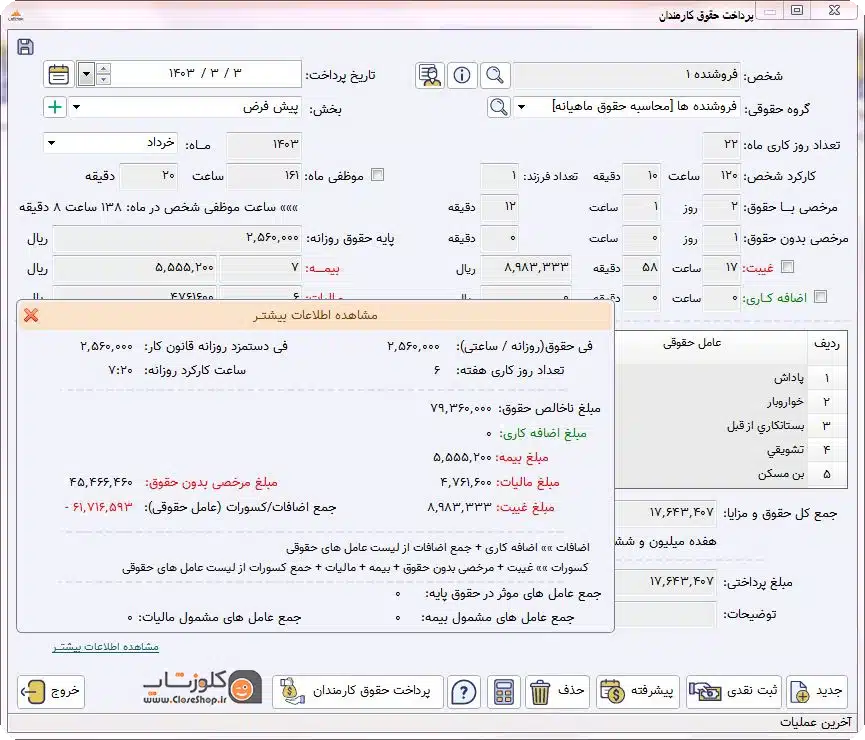The width and height of the screenshot is (865, 740).
Task: Click the daily base salary field ۲,۵۶۰,۰۰۰
Action: click(x=177, y=238)
